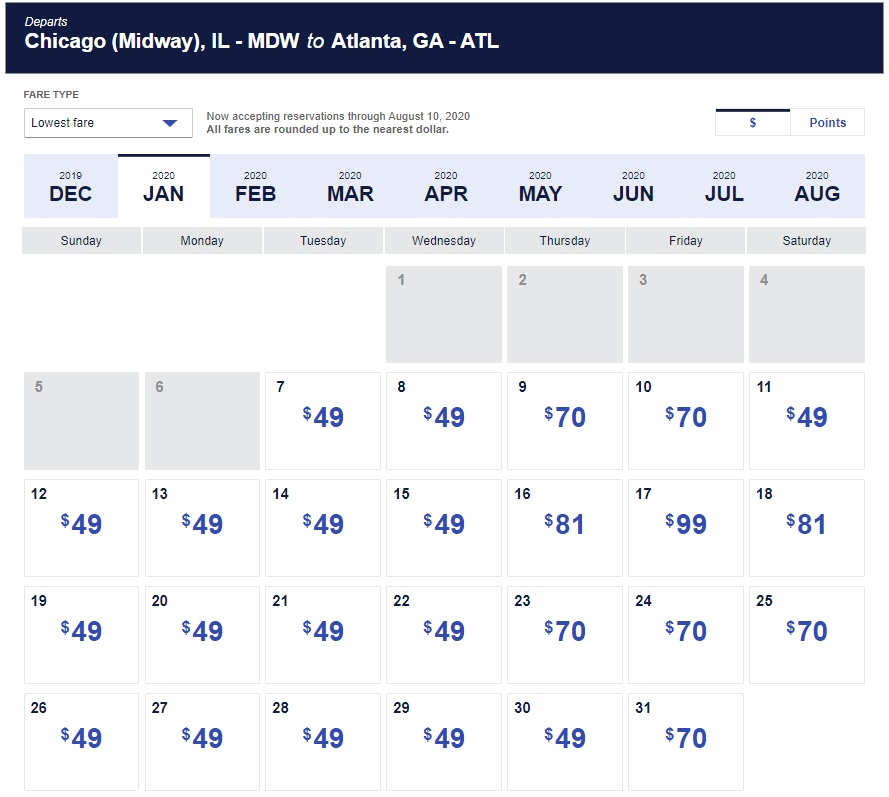
Task: Switch to the MAY 2020 tab
Action: pos(540,187)
